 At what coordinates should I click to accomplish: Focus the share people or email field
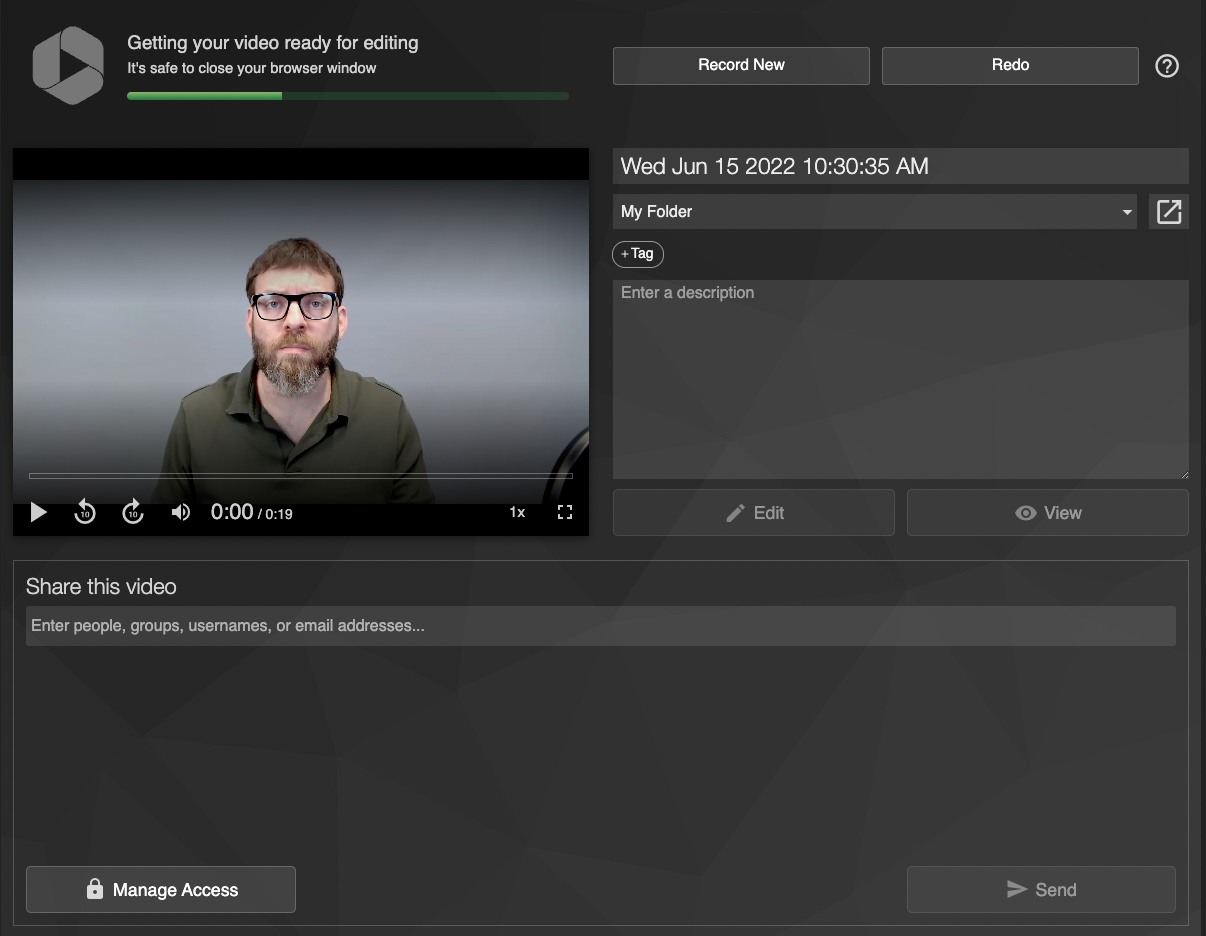coord(601,626)
